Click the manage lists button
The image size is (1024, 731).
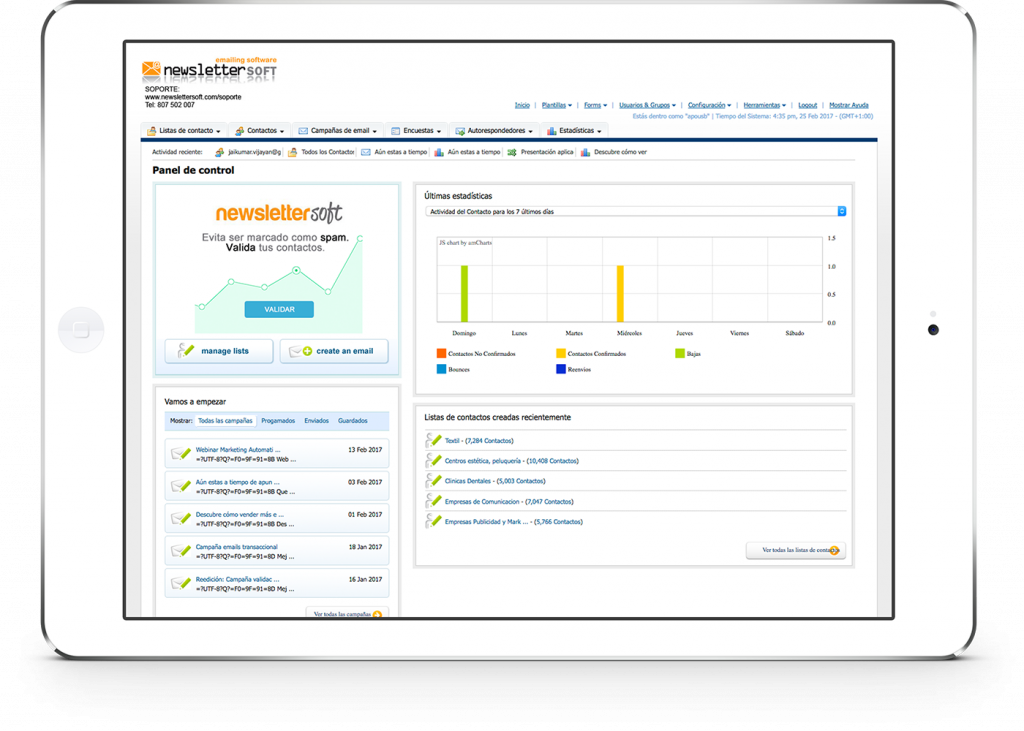(219, 351)
